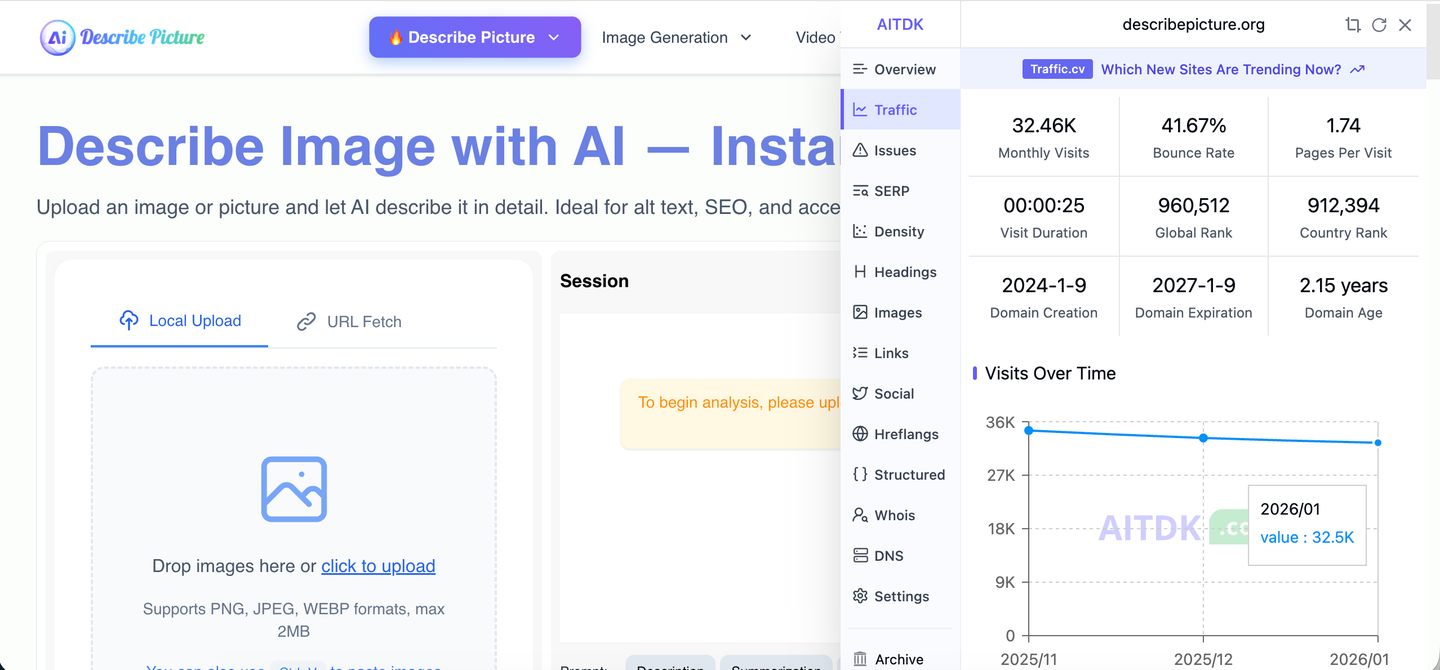This screenshot has width=1440, height=670.
Task: Open the SERP section in sidebar
Action: (880, 191)
